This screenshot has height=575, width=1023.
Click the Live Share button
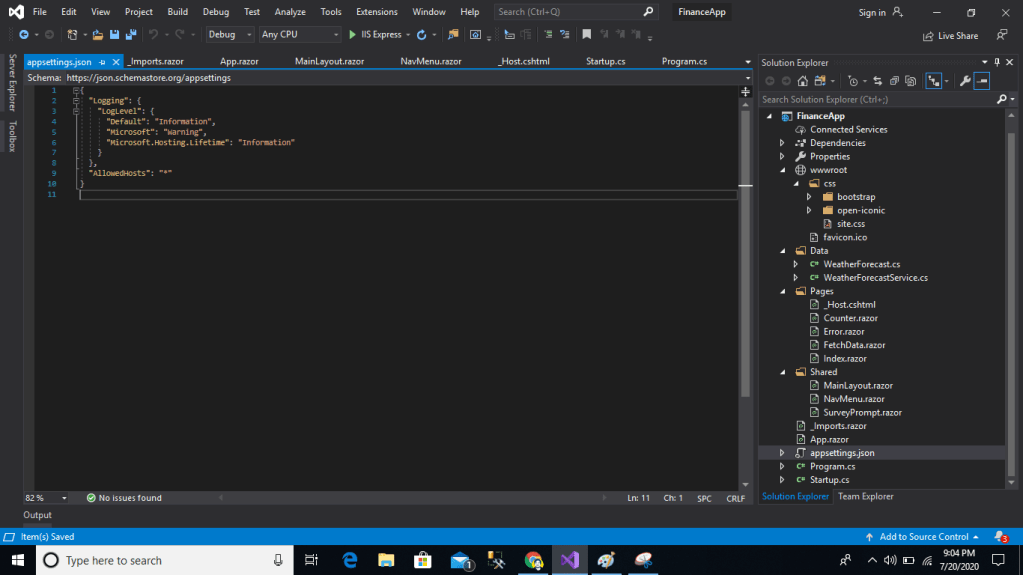pos(950,36)
